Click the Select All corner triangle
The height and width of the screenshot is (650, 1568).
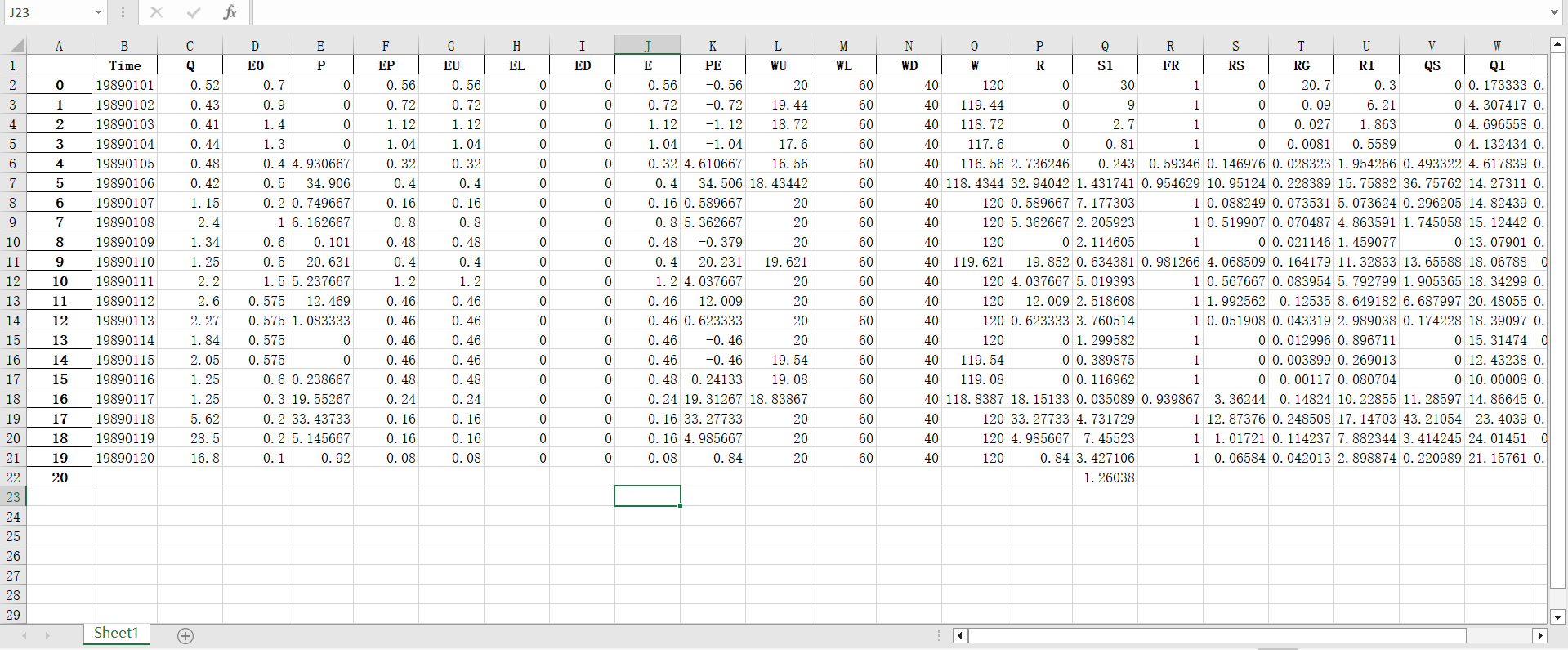tap(16, 46)
